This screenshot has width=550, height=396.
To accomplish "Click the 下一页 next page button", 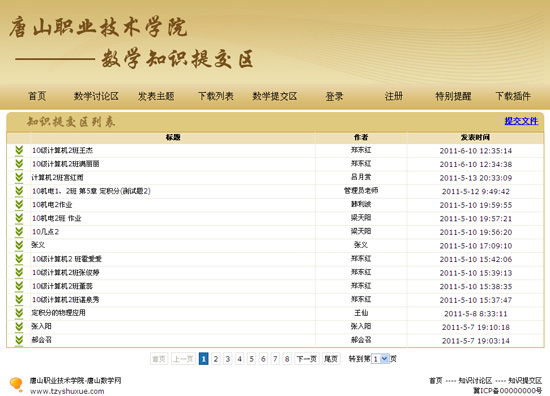I will 307,359.
